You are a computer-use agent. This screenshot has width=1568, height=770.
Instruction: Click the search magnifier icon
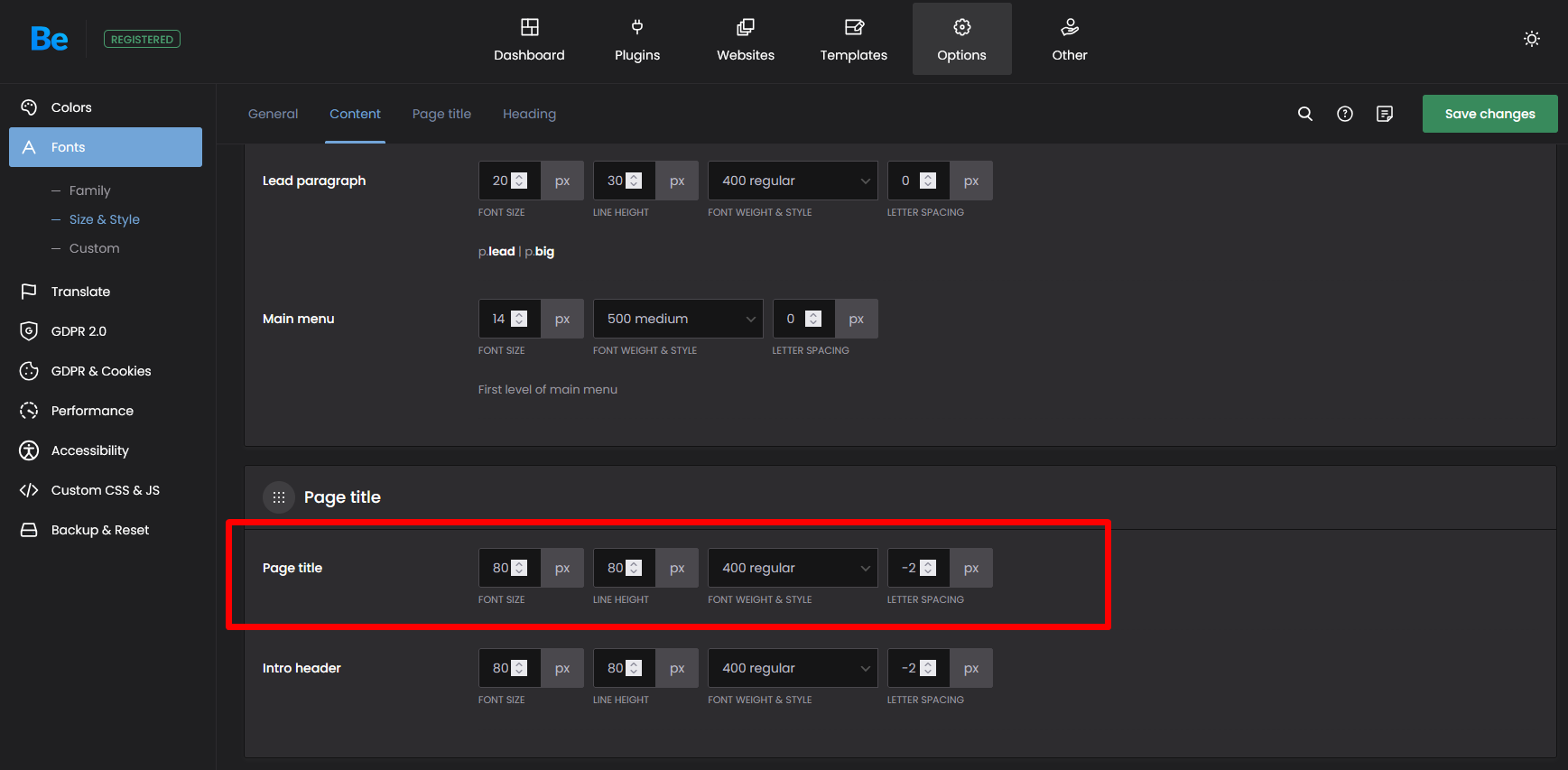1304,114
